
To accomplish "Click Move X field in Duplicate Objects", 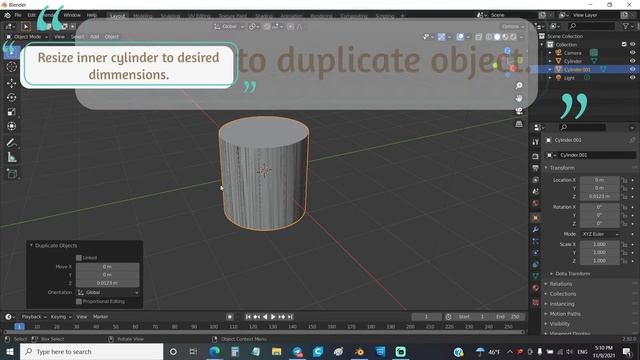I will [108, 267].
